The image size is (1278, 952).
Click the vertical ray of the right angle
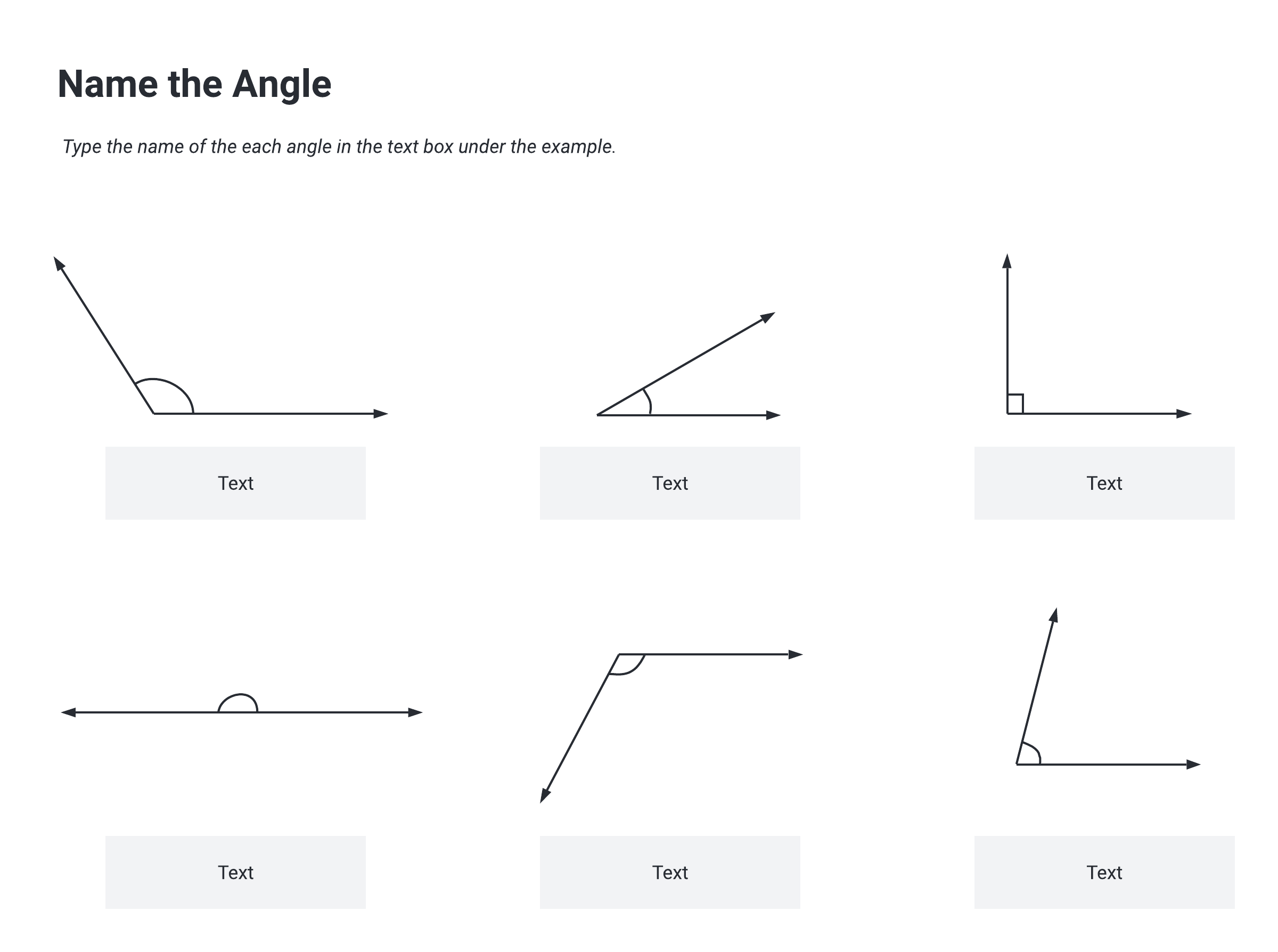1007,334
